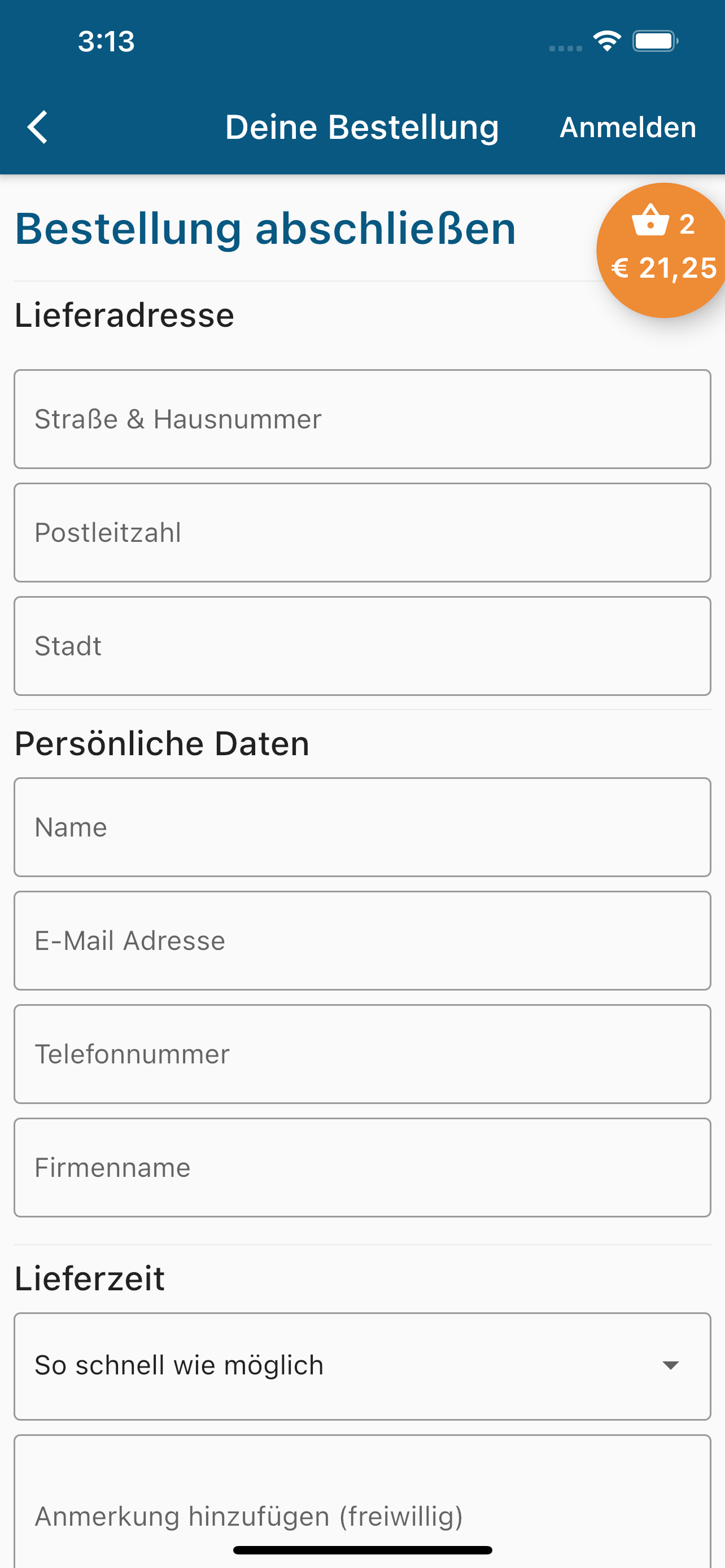Focus the E-Mail Adresse field
This screenshot has width=725, height=1568.
point(362,940)
